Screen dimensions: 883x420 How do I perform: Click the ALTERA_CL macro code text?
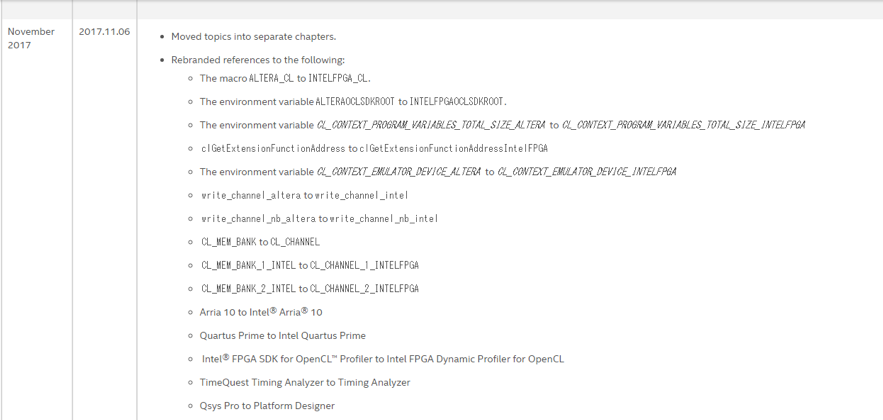tap(271, 78)
